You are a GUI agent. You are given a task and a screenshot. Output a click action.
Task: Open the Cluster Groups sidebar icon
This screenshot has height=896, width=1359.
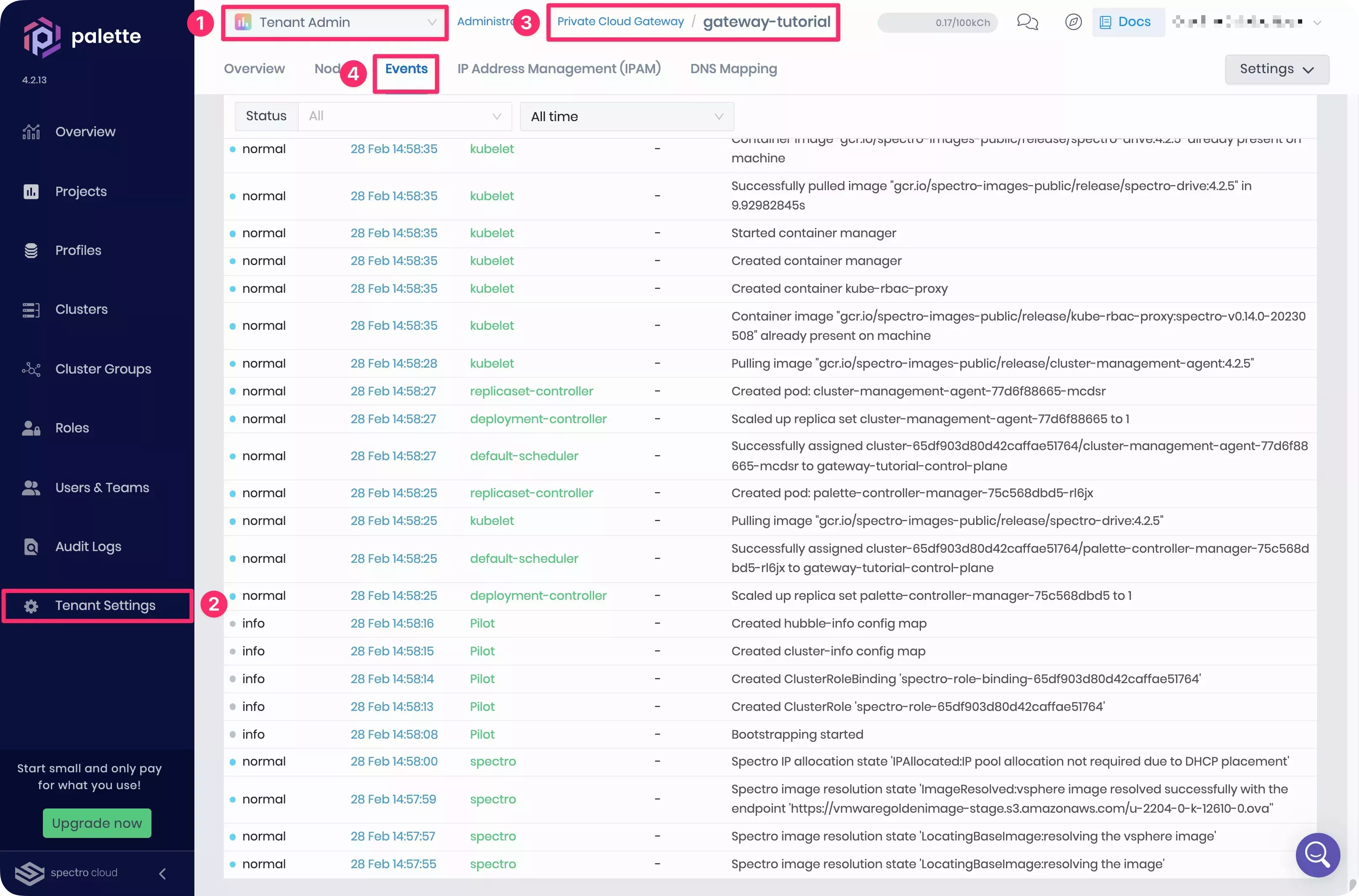point(31,369)
